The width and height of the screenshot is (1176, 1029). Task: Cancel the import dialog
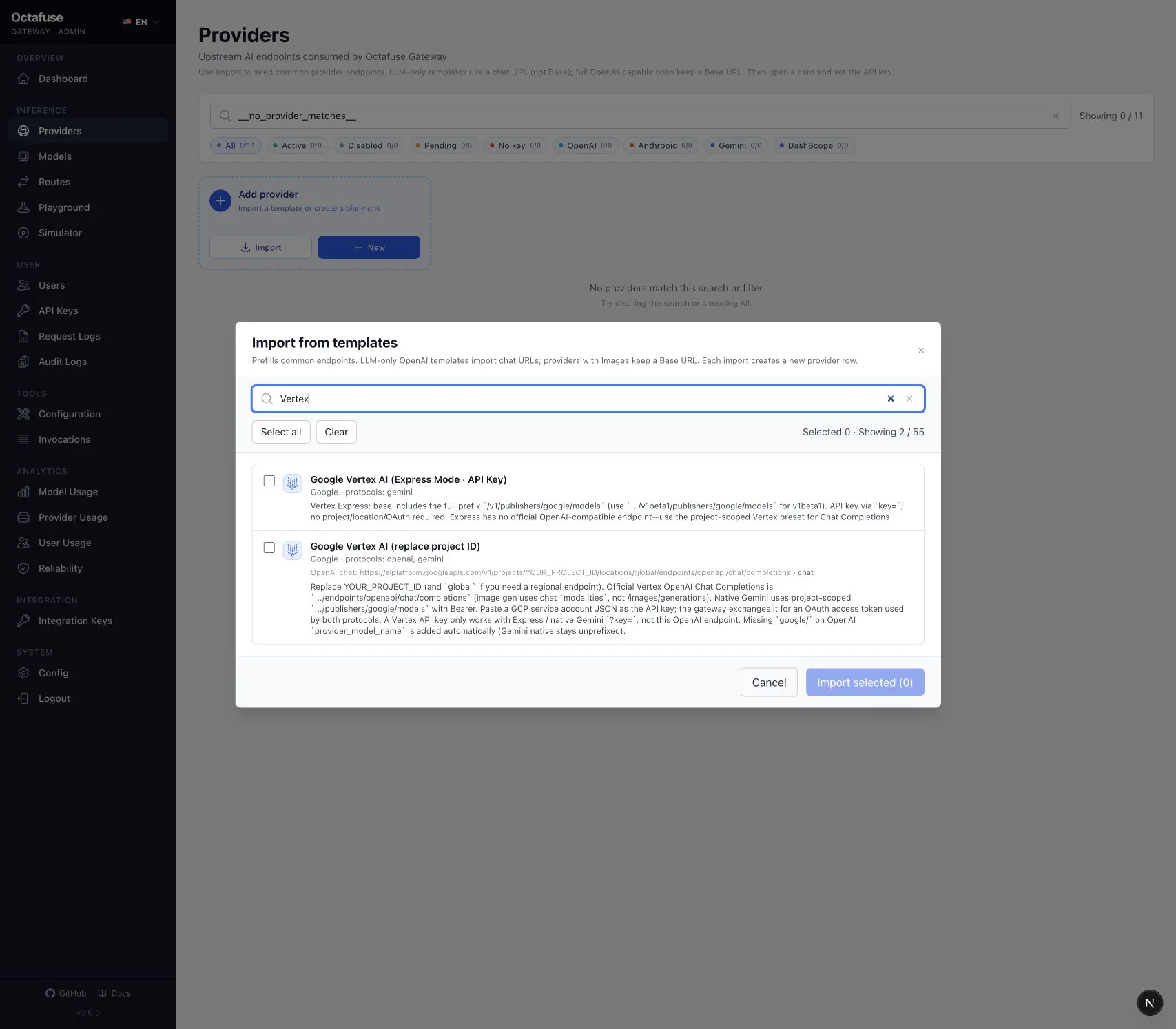pos(769,683)
